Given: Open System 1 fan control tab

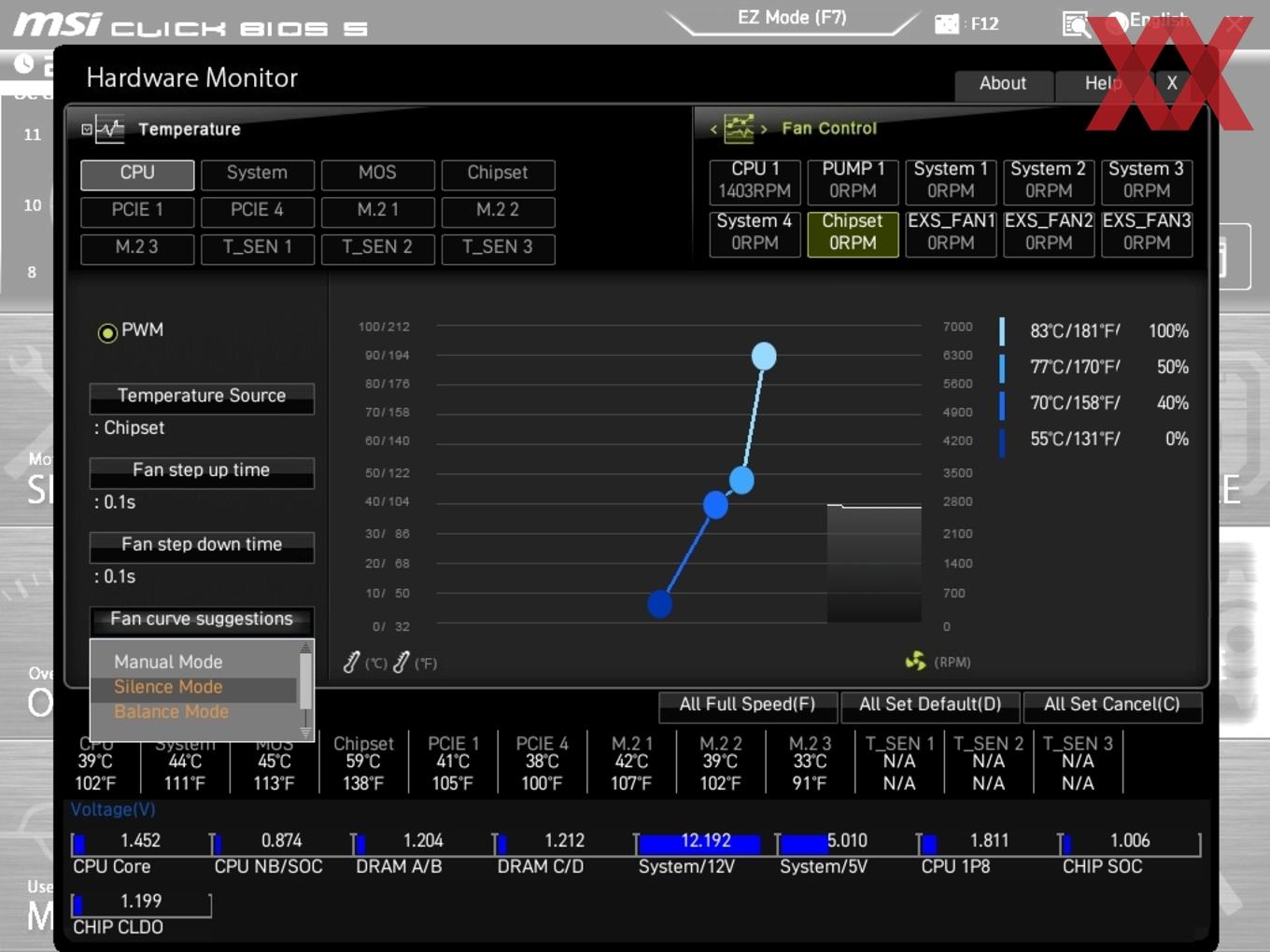Looking at the screenshot, I should point(951,181).
